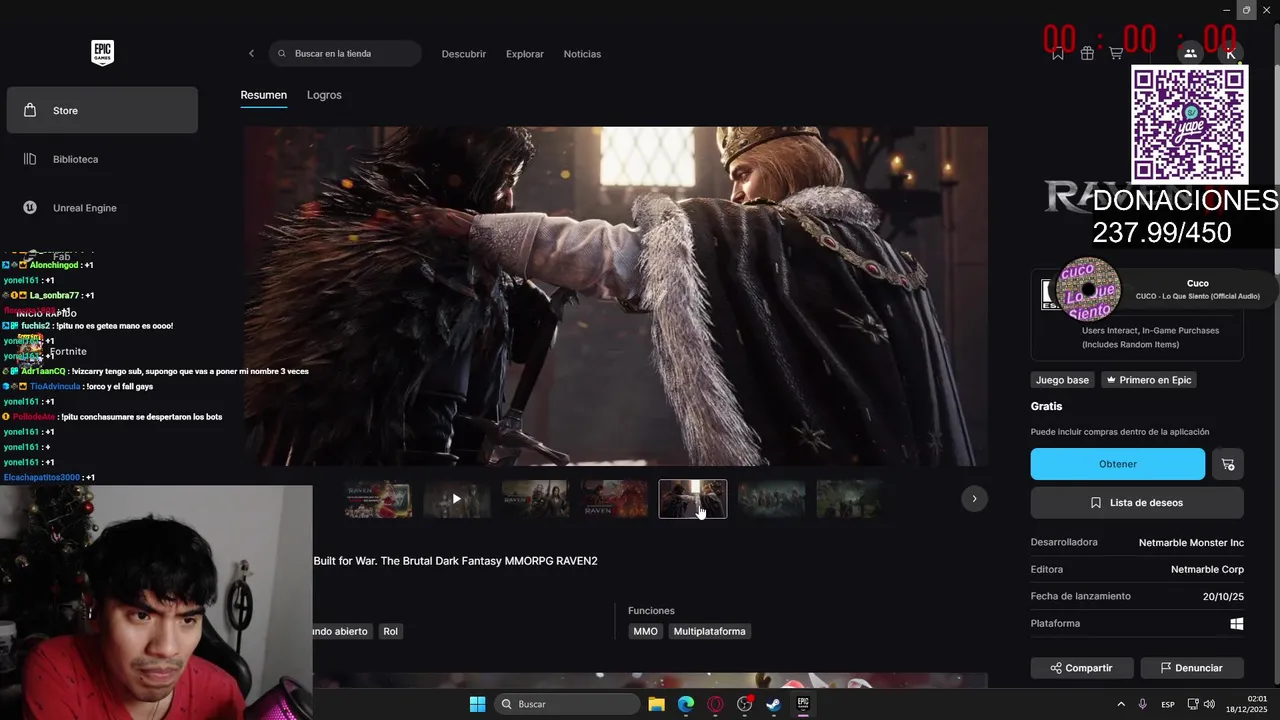Open the volume icon in system tray

tap(1210, 704)
